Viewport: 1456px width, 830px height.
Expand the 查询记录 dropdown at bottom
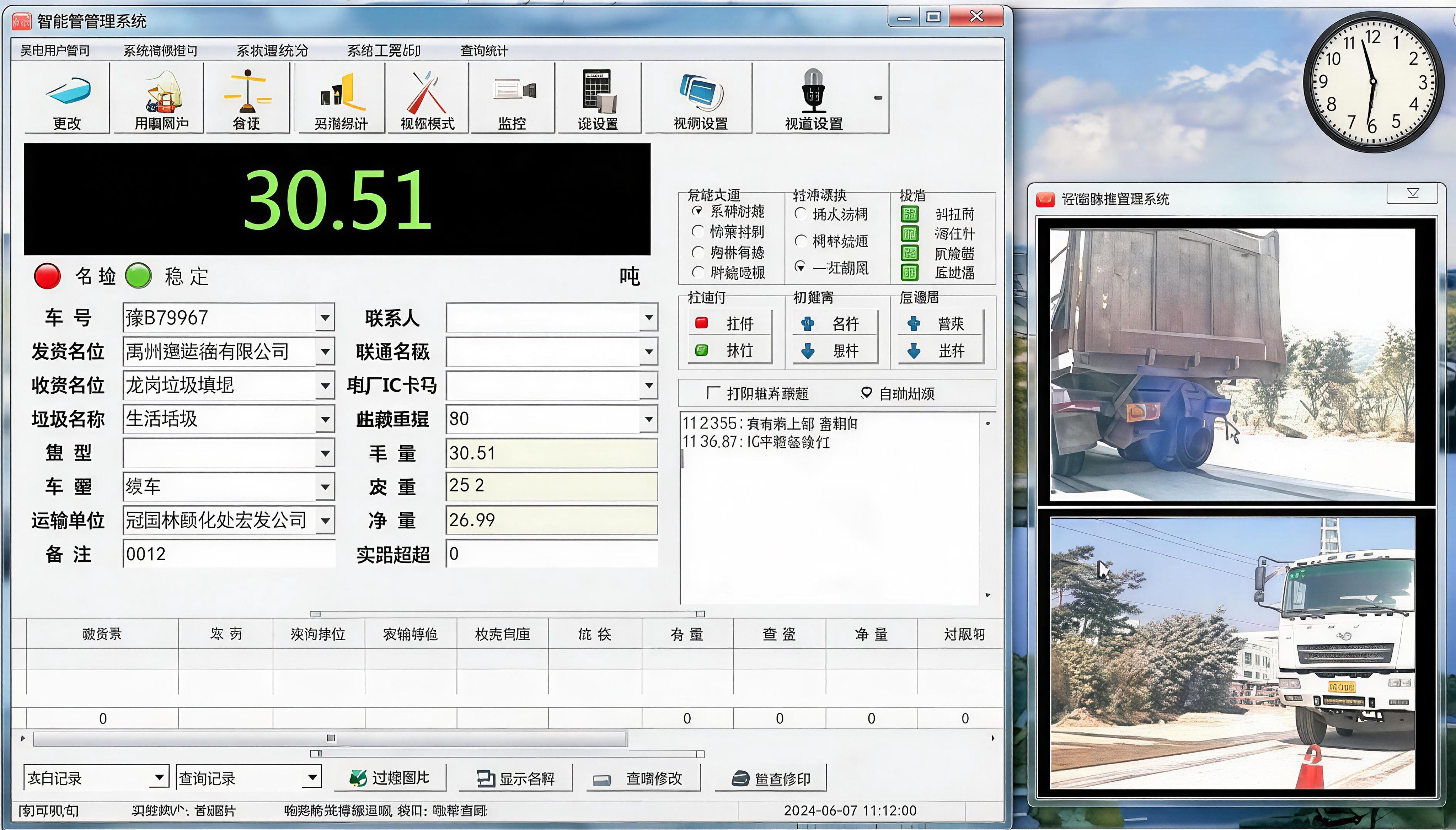(312, 777)
